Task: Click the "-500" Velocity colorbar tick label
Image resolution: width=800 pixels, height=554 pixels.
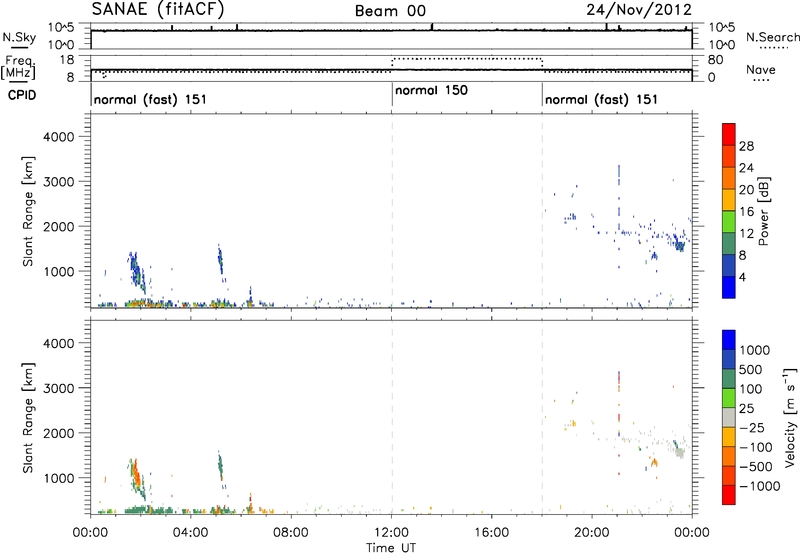Action: click(x=756, y=466)
